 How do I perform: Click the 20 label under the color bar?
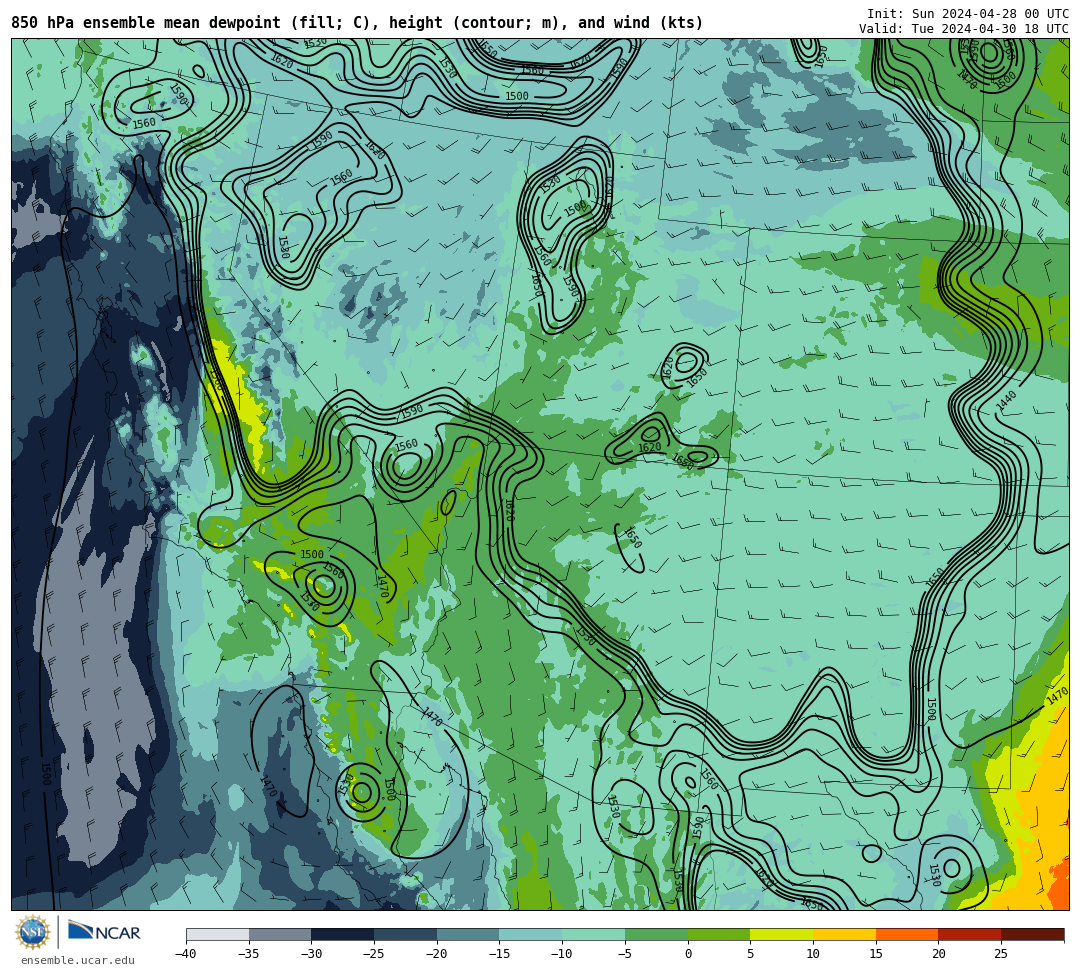pos(938,954)
